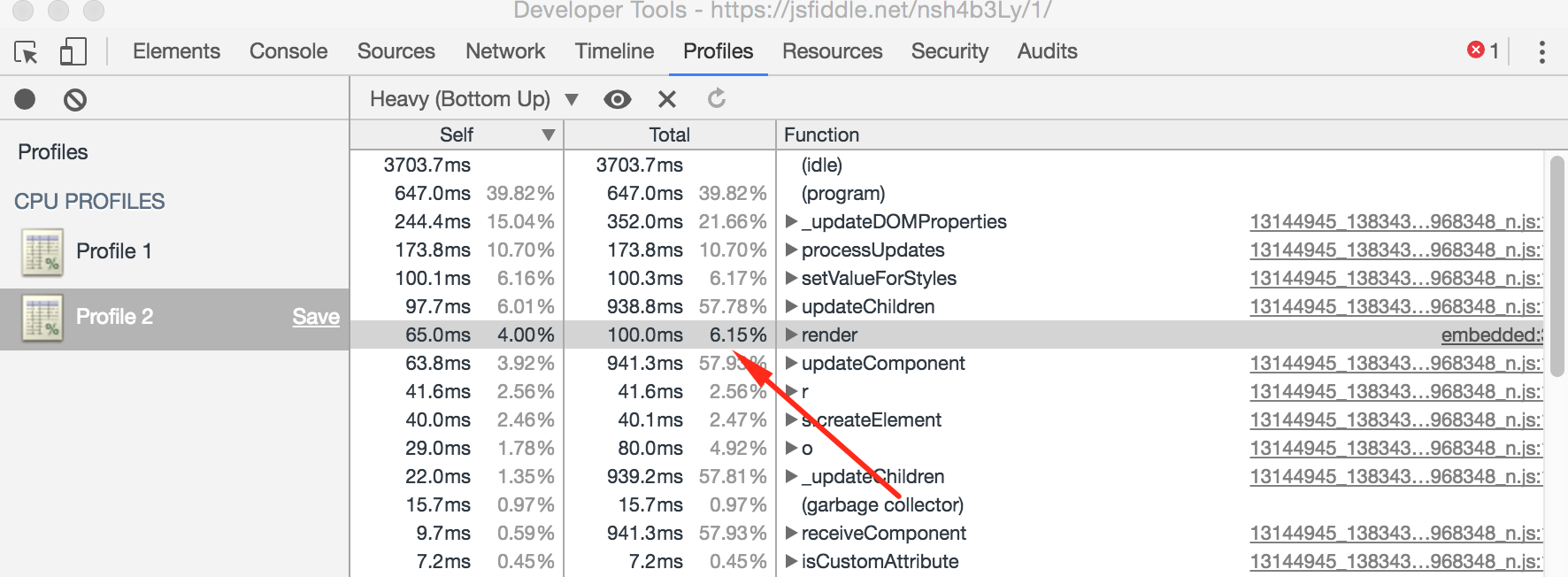Open source link for setValueForStyles
This screenshot has width=1568, height=577.
(1395, 278)
